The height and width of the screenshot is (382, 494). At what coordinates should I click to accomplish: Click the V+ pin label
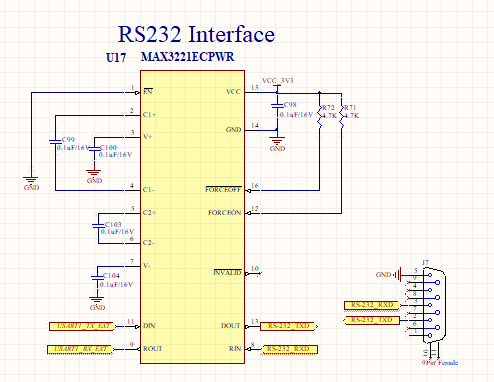click(x=148, y=137)
